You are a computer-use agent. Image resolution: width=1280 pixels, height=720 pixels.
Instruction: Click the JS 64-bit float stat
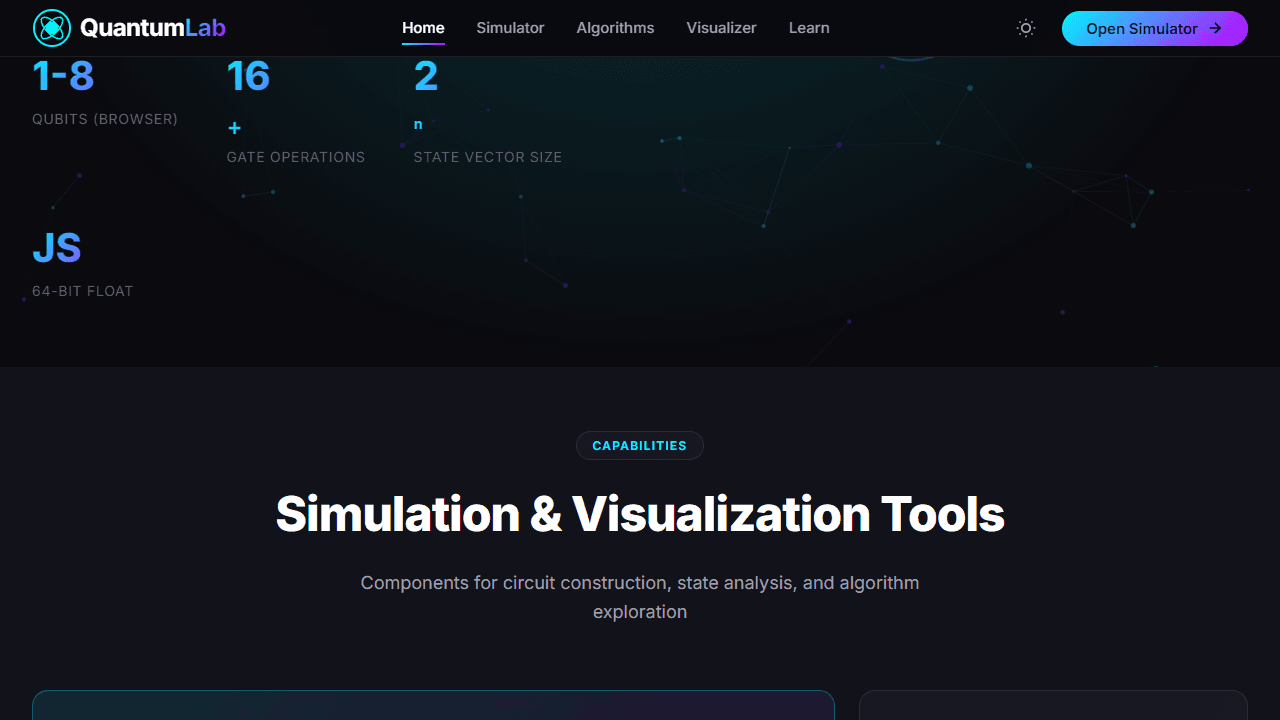tap(83, 265)
